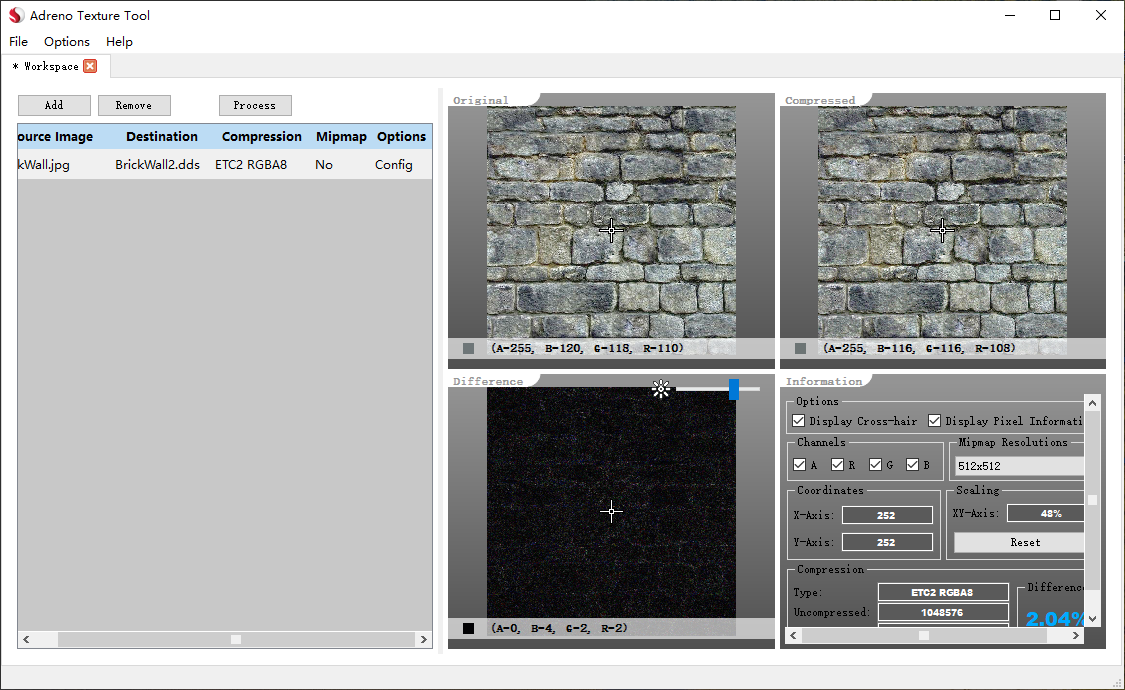Image resolution: width=1125 pixels, height=690 pixels.
Task: Click the crosshair on the Original image
Action: click(611, 229)
